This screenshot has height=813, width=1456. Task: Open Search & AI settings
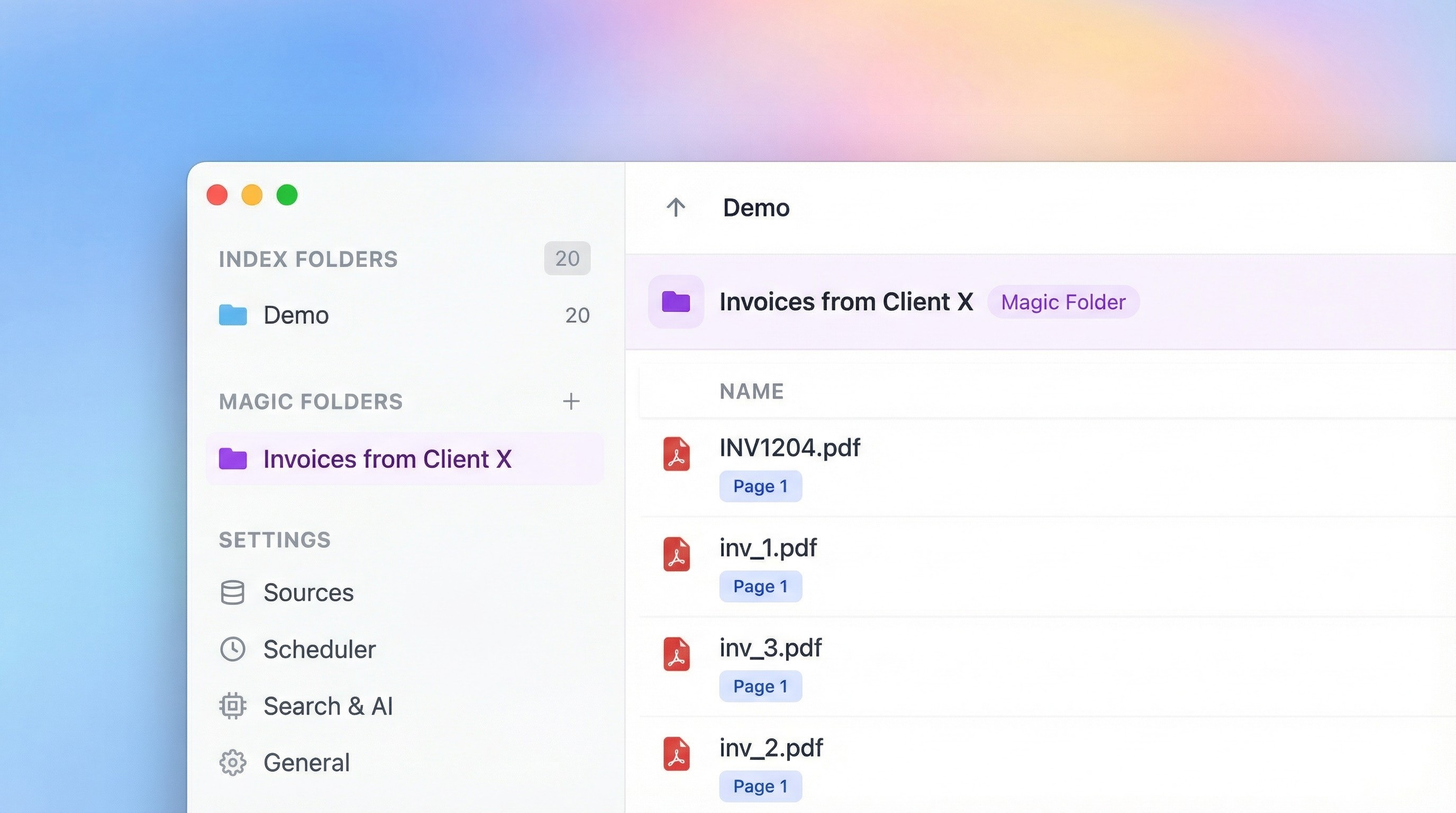point(328,706)
